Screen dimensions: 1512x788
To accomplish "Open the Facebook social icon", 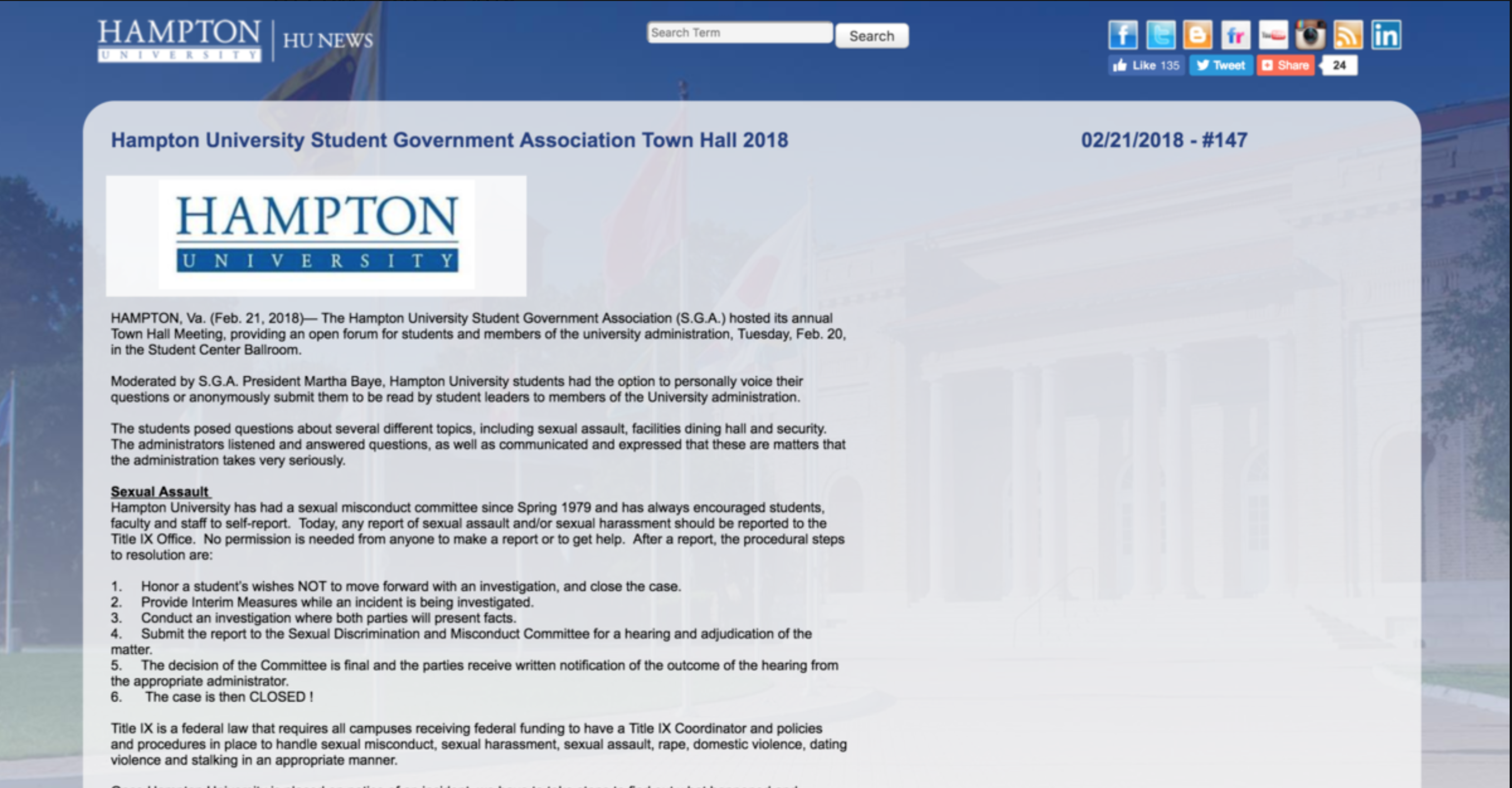I will pyautogui.click(x=1123, y=35).
